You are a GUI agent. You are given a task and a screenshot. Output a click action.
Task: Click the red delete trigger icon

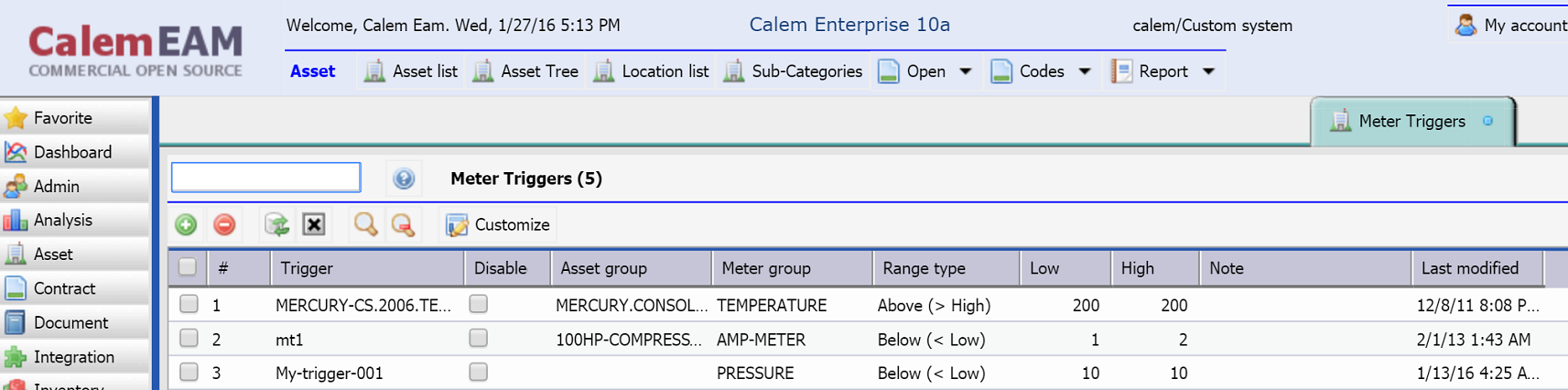(x=224, y=224)
